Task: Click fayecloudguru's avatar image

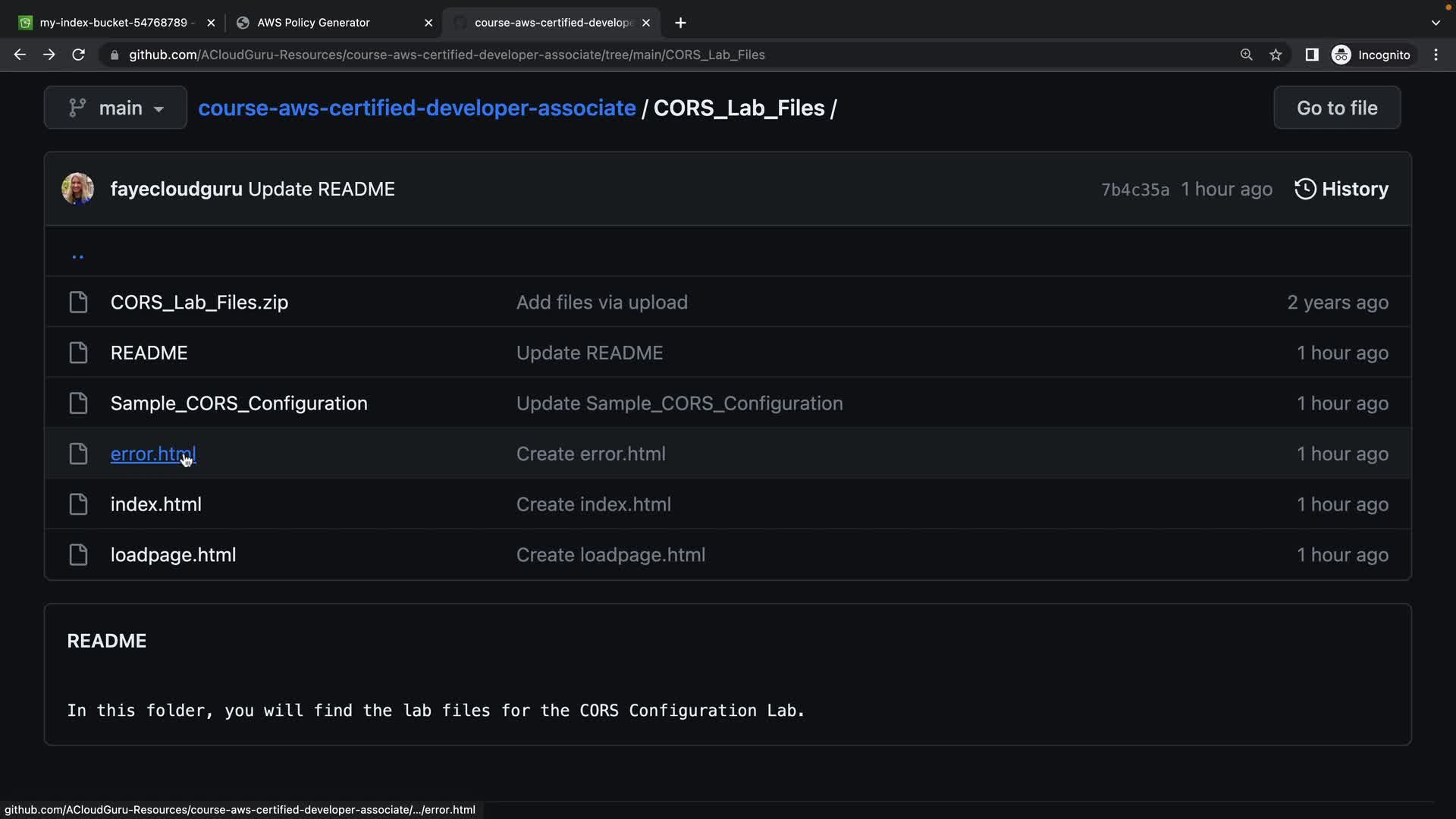Action: pos(77,189)
